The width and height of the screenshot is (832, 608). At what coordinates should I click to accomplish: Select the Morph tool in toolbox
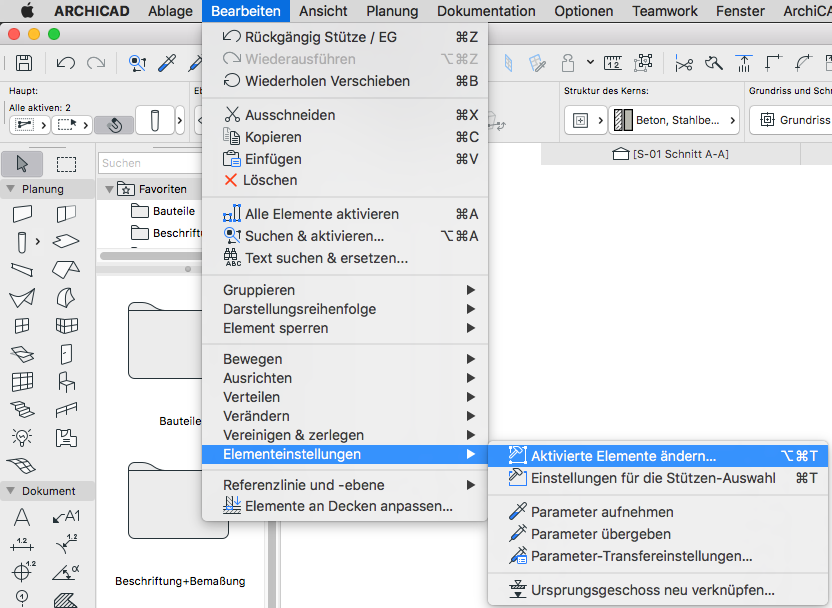tap(66, 298)
